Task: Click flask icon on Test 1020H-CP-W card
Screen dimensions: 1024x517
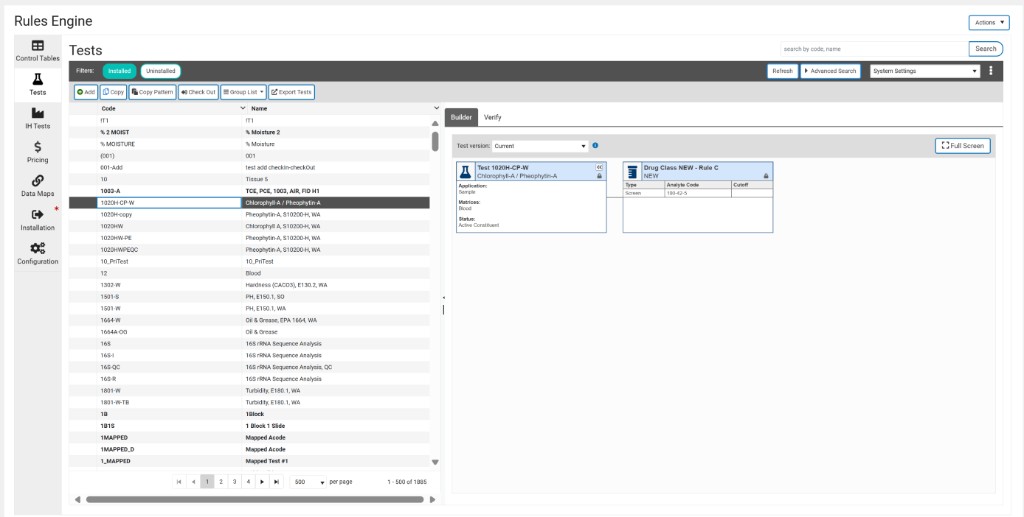Action: (x=465, y=172)
